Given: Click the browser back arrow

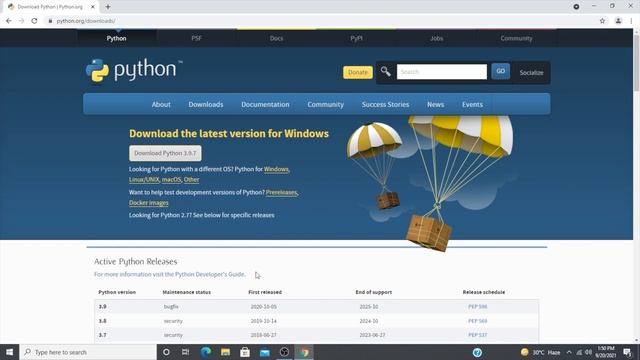Looking at the screenshot, I should pos(9,21).
